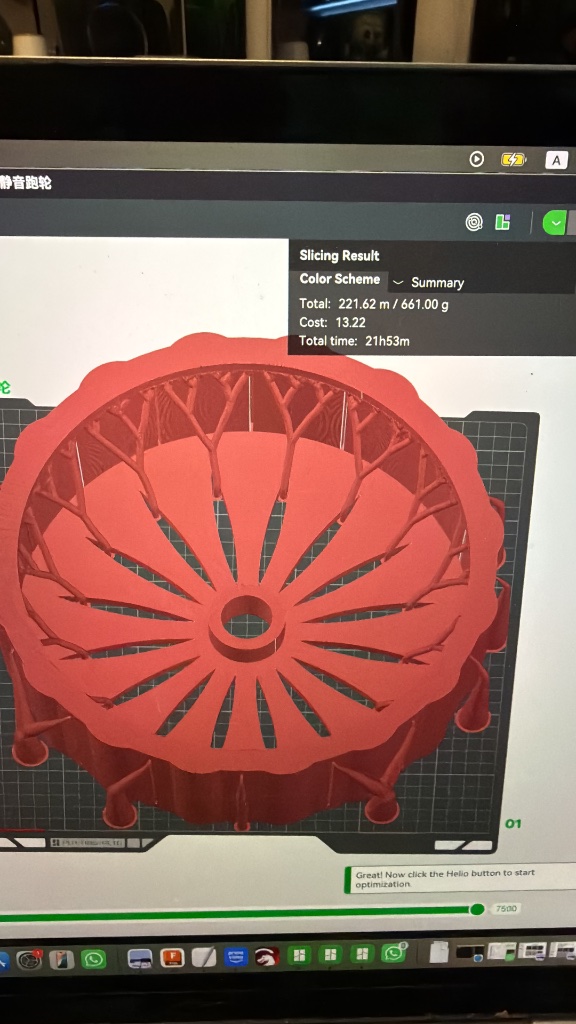576x1024 pixels.
Task: Open the blue app icon in dock
Action: pyautogui.click(x=236, y=956)
